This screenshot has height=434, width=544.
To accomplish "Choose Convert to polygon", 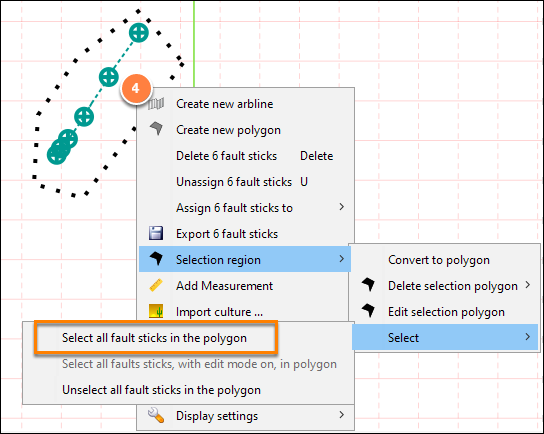I will click(439, 260).
